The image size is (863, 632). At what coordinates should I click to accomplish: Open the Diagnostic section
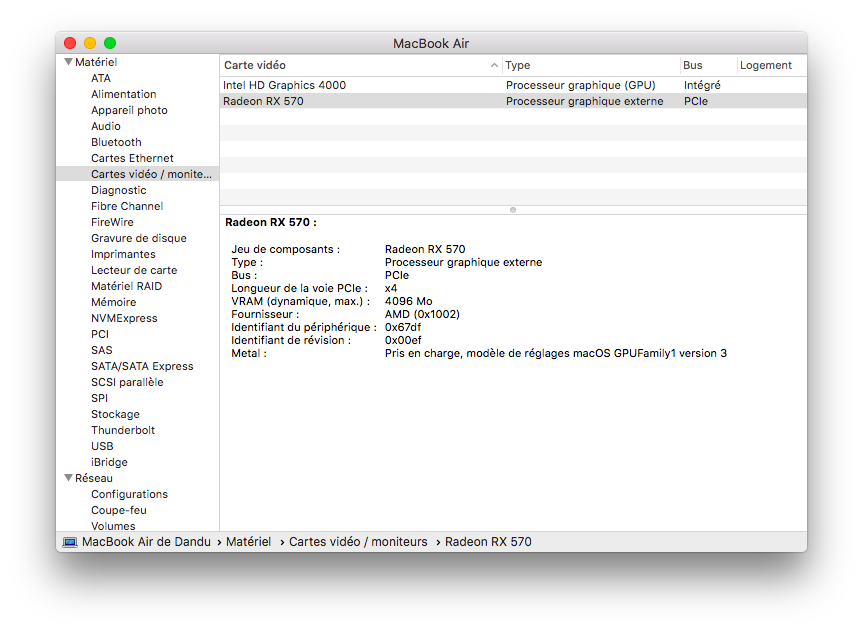click(119, 190)
